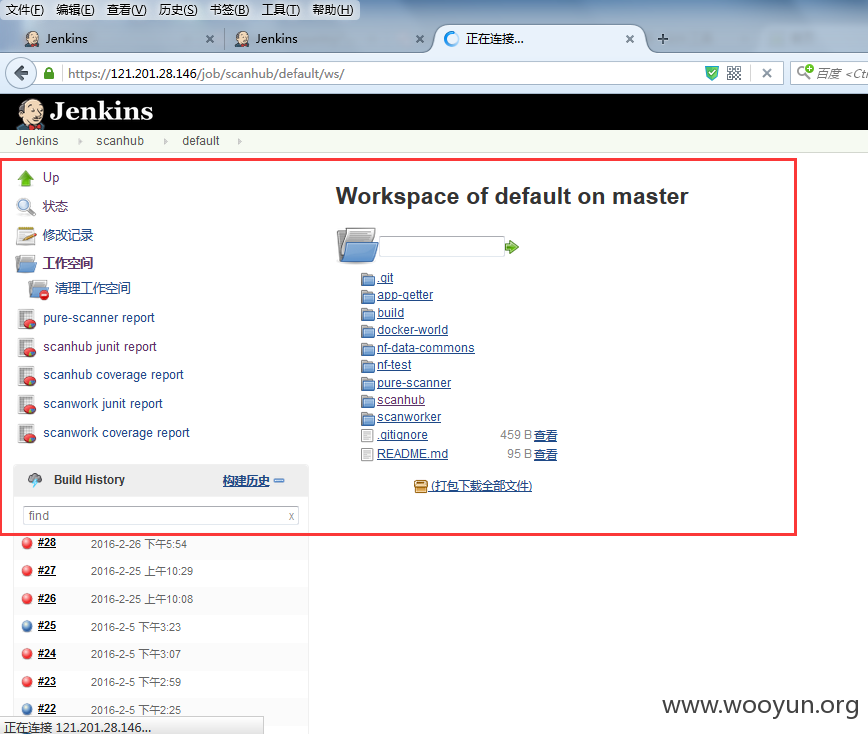Click the Build History weather icon
The width and height of the screenshot is (868, 734).
(x=35, y=480)
